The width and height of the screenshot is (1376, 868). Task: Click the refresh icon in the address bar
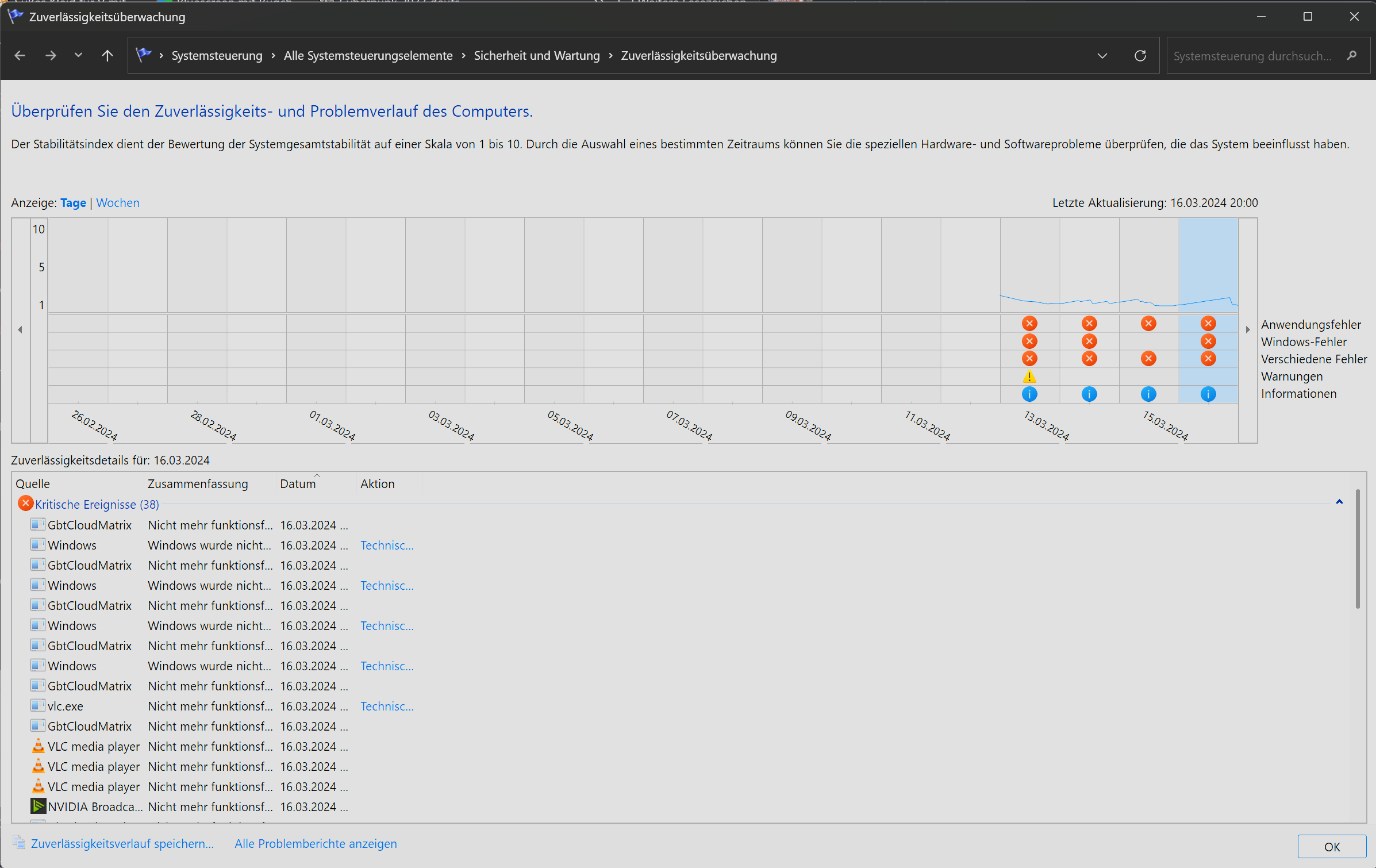coord(1140,56)
